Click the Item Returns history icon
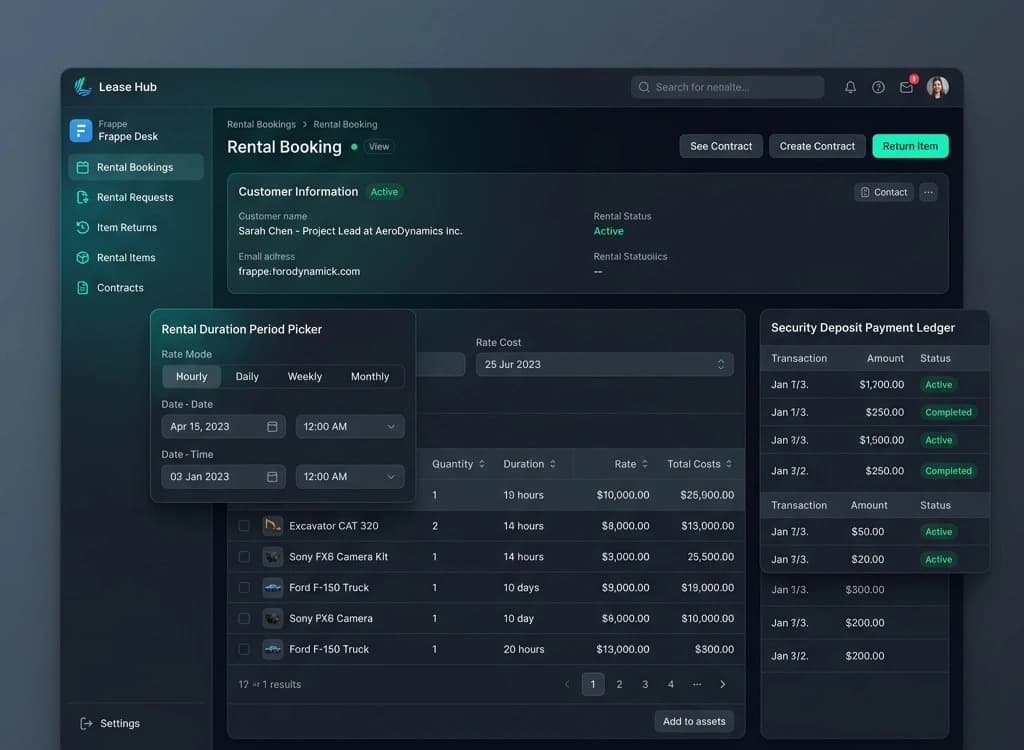The image size is (1024, 750). coord(83,227)
